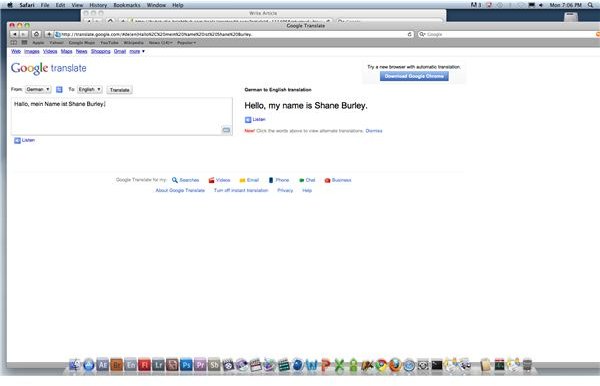Image resolution: width=600 pixels, height=386 pixels.
Task: Open the To language dropdown set to English
Action: click(x=90, y=90)
